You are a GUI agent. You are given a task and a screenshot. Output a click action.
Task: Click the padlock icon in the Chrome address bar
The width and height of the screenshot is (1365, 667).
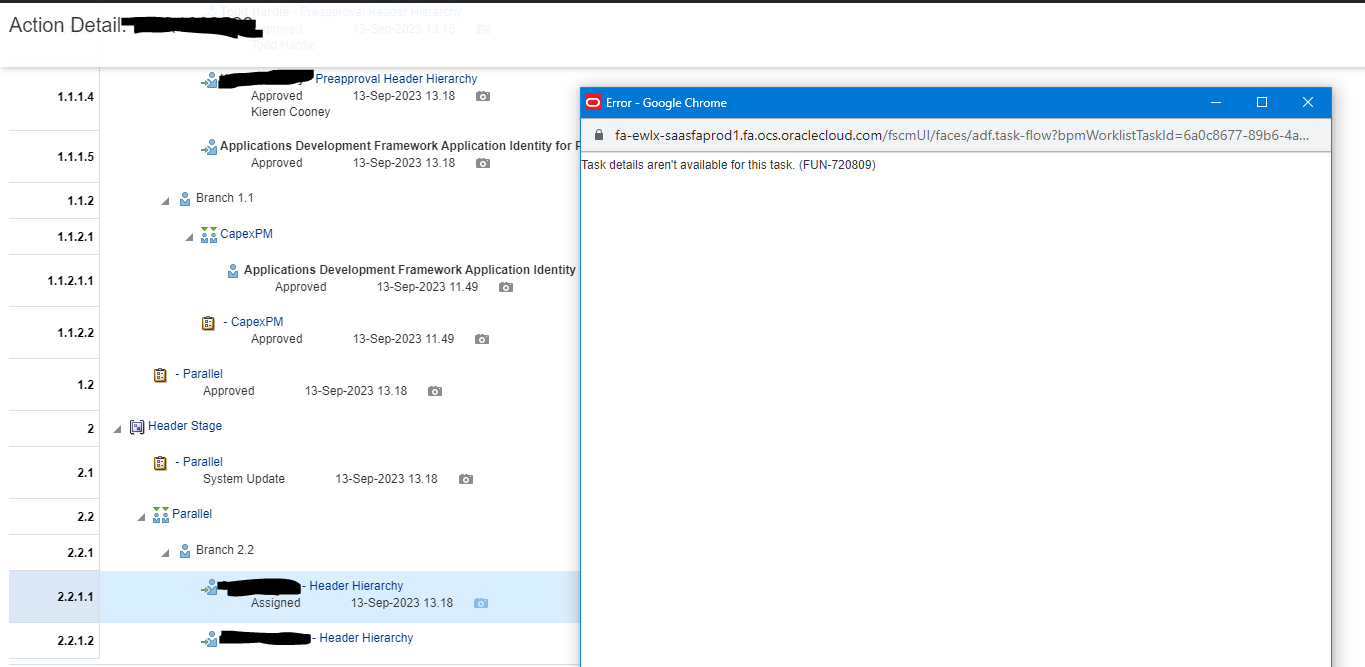597,133
